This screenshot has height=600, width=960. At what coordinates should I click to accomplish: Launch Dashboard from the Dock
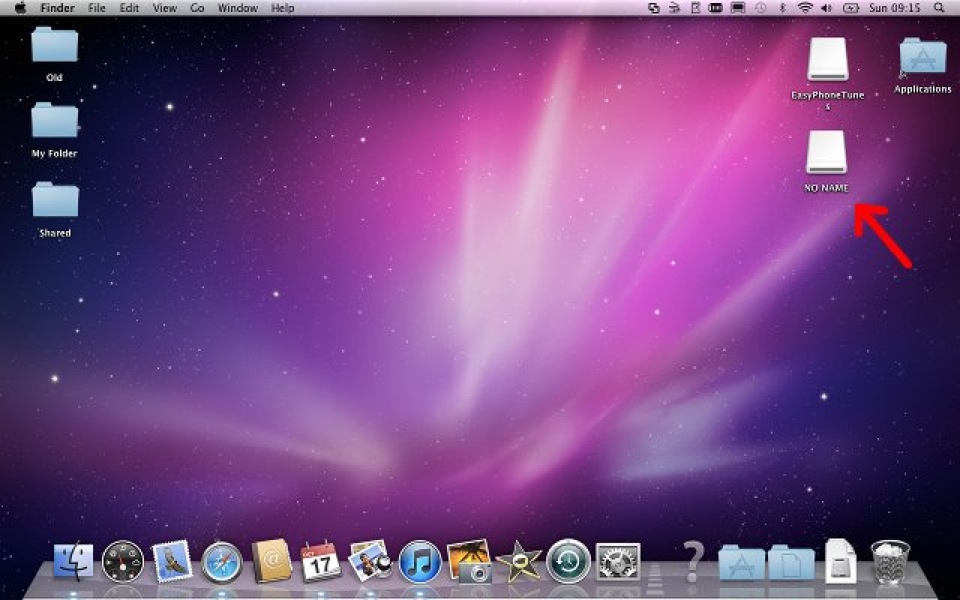click(x=123, y=562)
